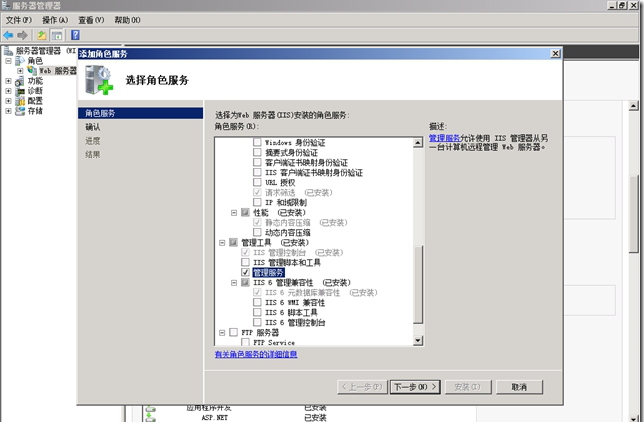
Task: Check 动态内容压缩 checkbox
Action: 257,232
